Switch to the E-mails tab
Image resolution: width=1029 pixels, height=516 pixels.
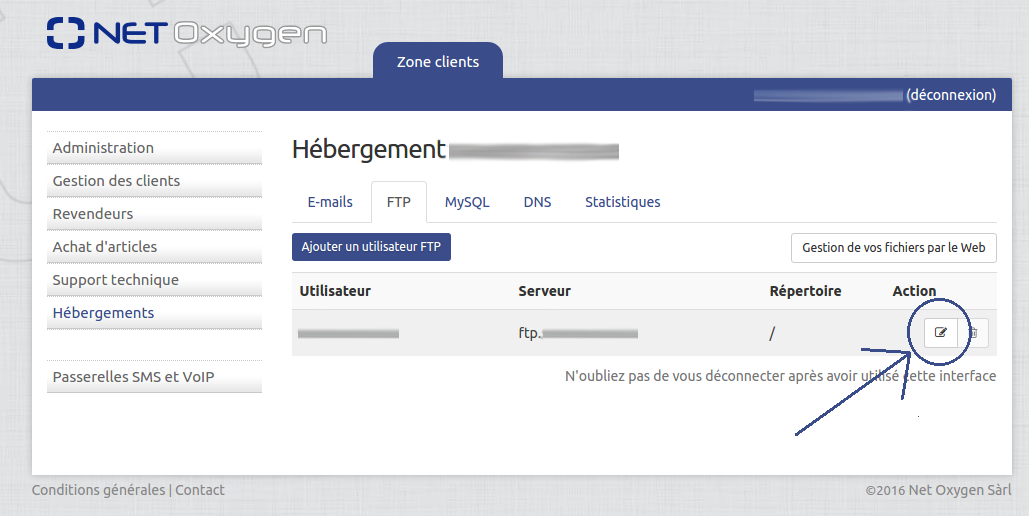point(330,202)
